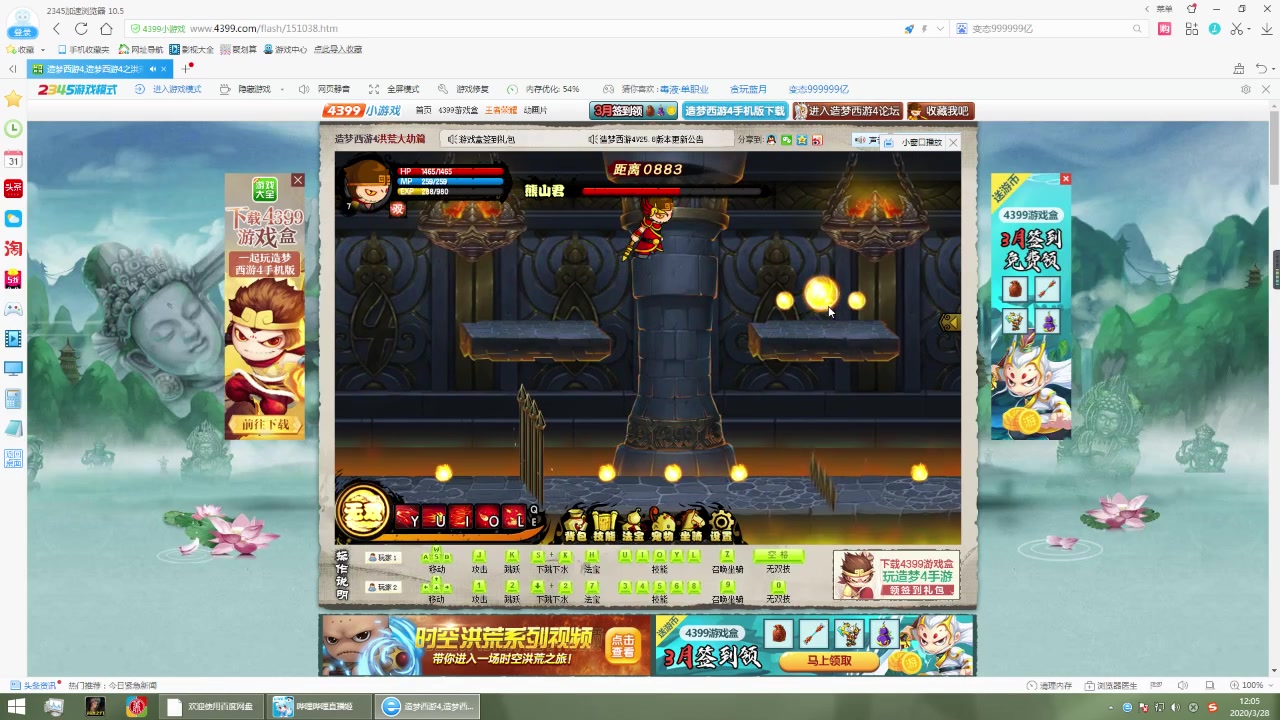The height and width of the screenshot is (720, 1280).
Task: Activate the 无双 round skill emblem
Action: 363,512
